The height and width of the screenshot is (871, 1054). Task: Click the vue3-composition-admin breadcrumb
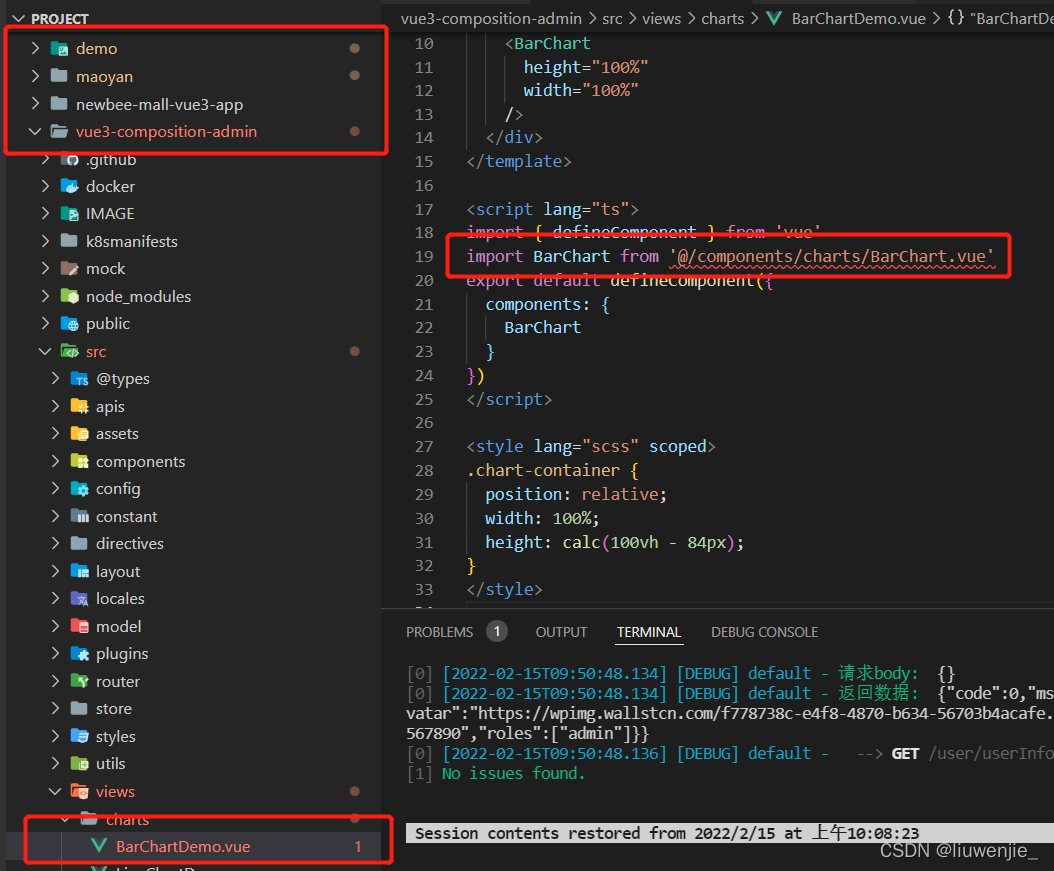point(491,19)
